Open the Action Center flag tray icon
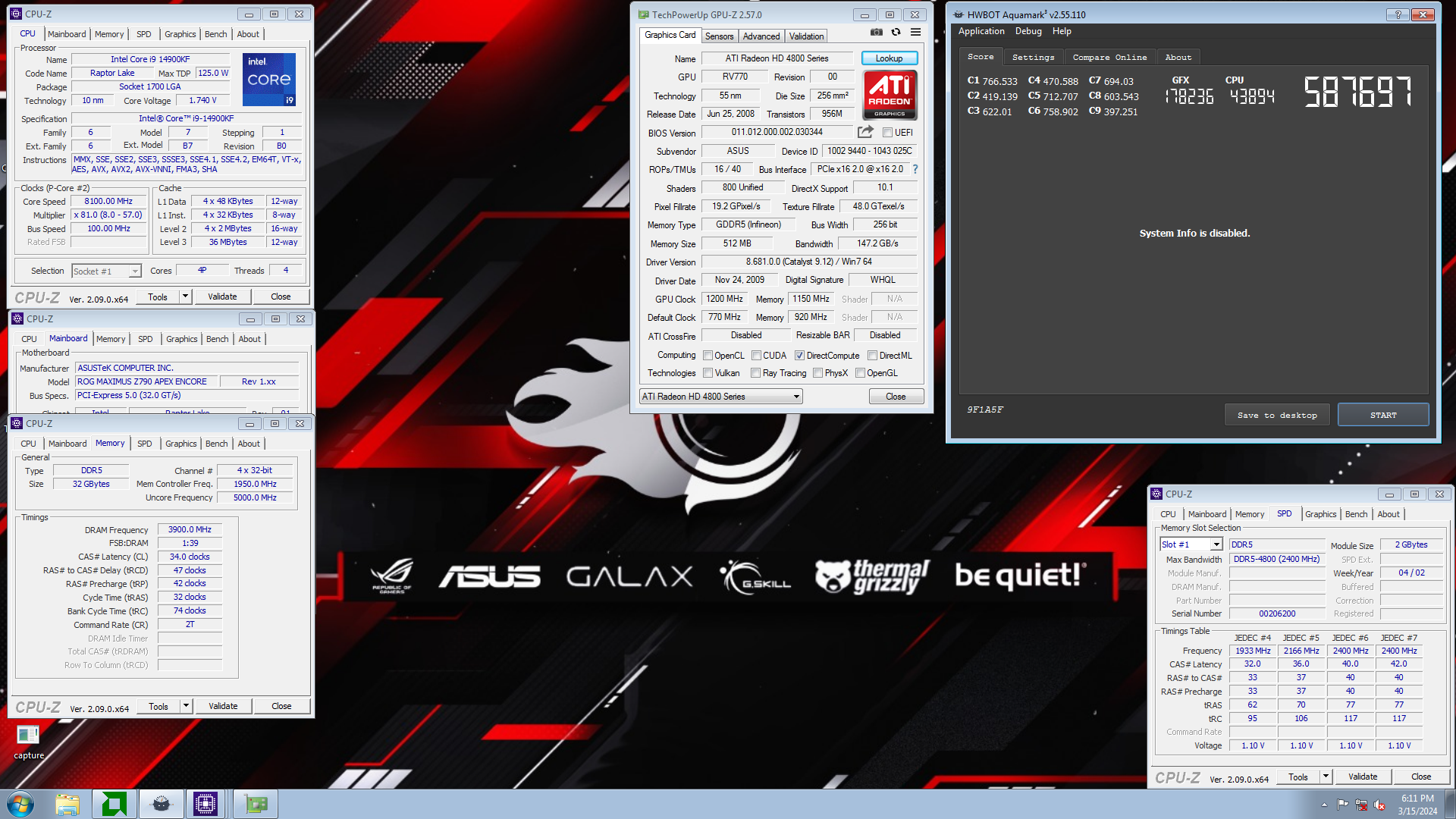Screen dimensions: 1456x819 (x=1343, y=805)
